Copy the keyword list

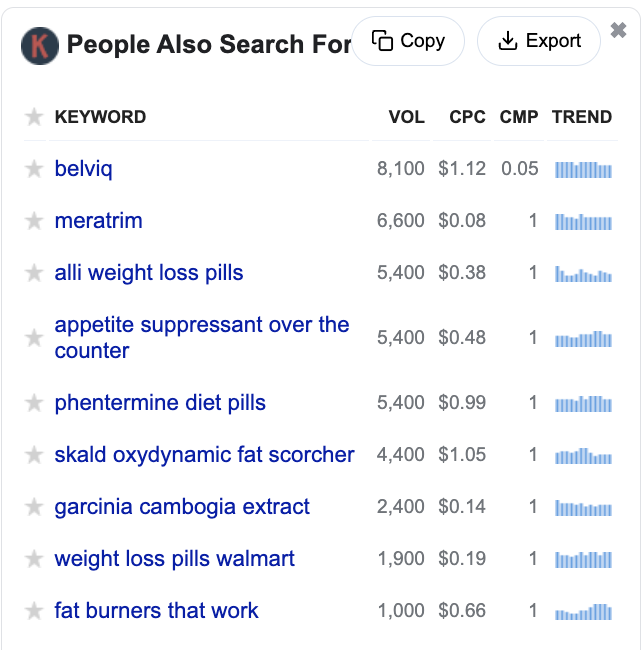408,41
